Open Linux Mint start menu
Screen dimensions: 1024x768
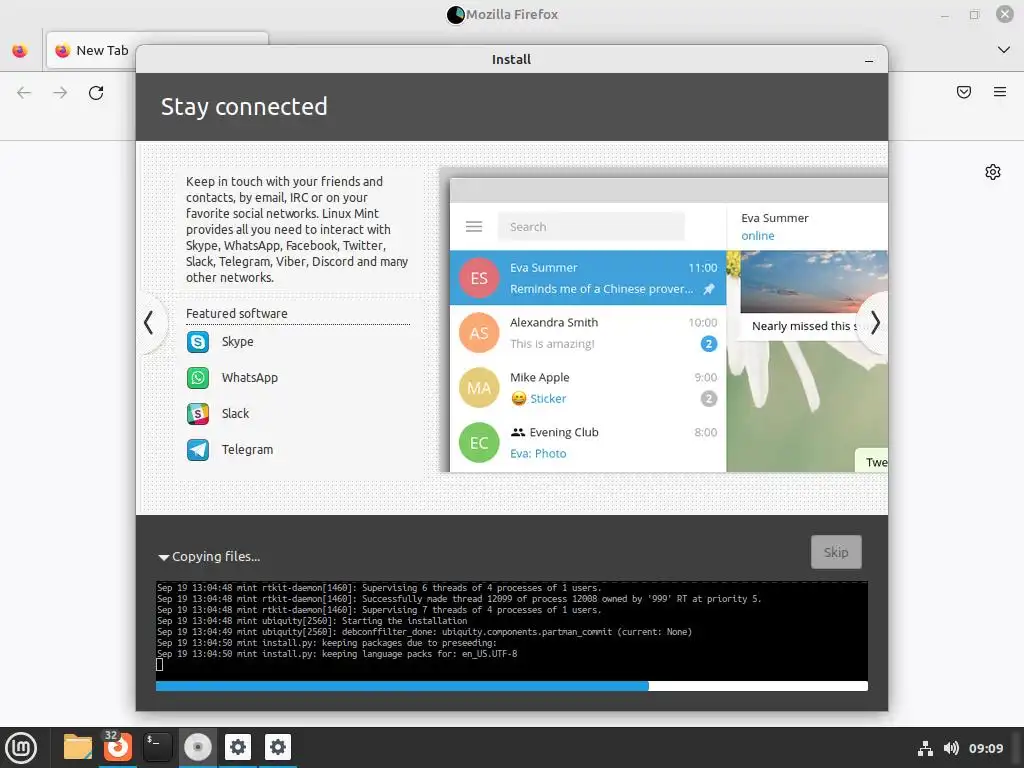point(21,747)
